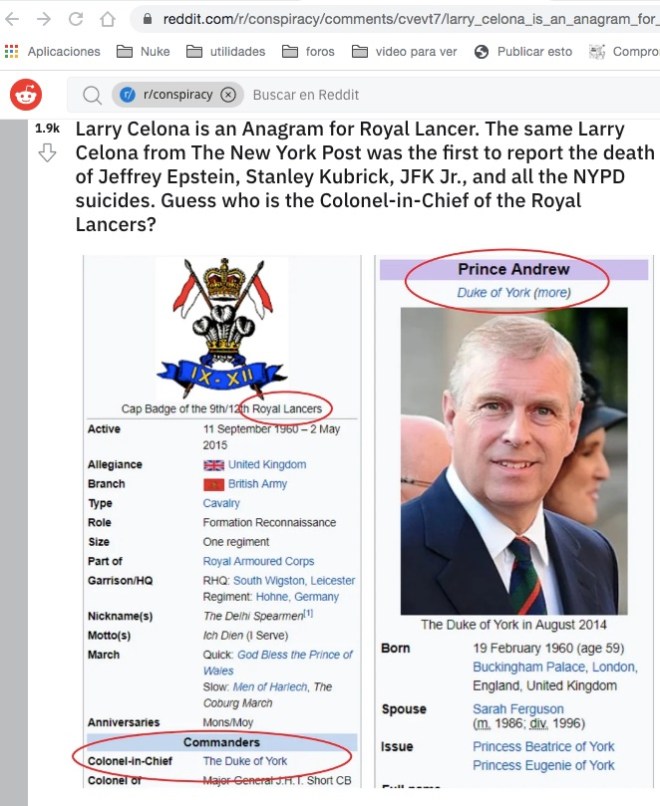Click the site padlock icon
Viewport: 660px width, 806px height.
click(148, 19)
